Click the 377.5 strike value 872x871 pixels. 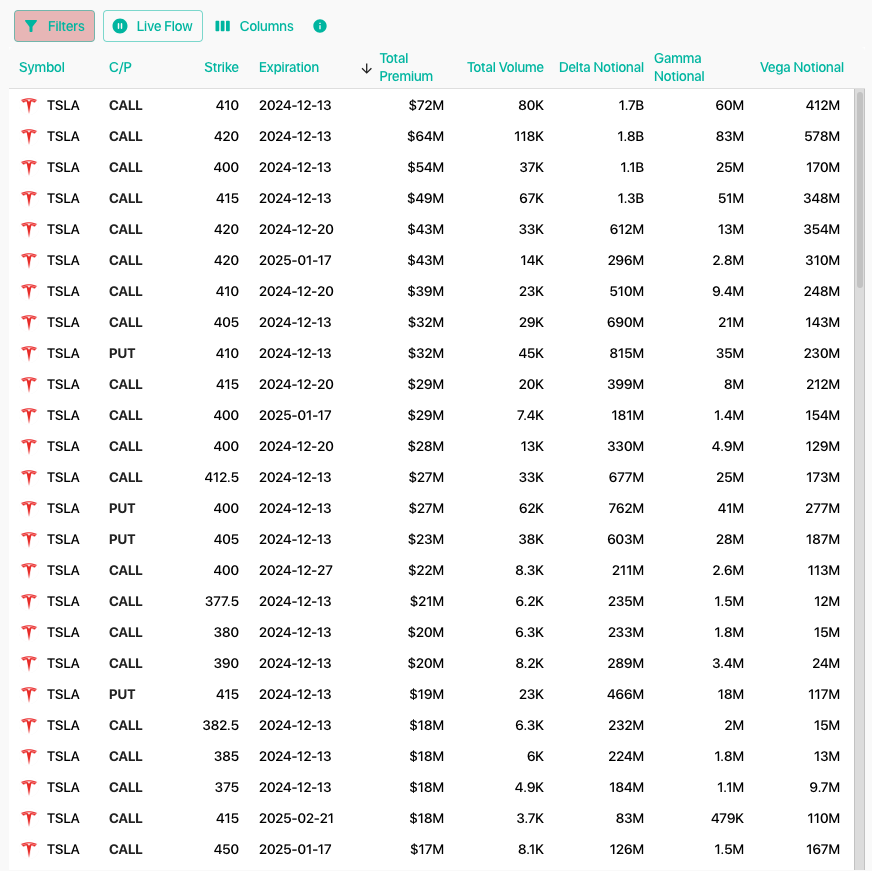[x=222, y=601]
